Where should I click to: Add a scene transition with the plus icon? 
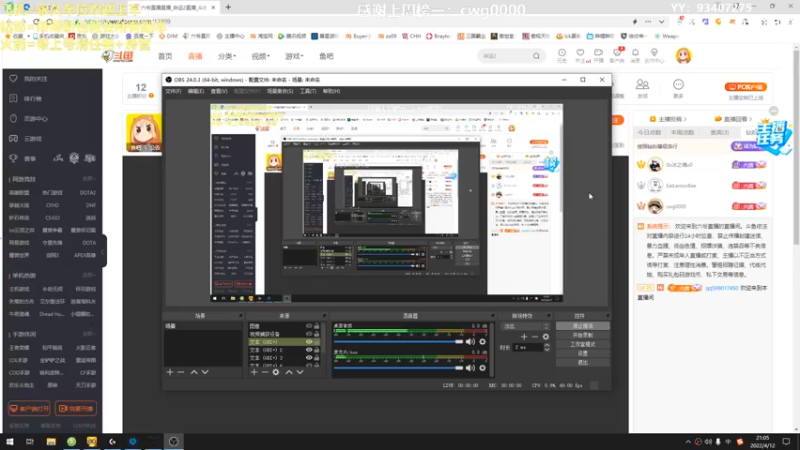click(x=524, y=337)
